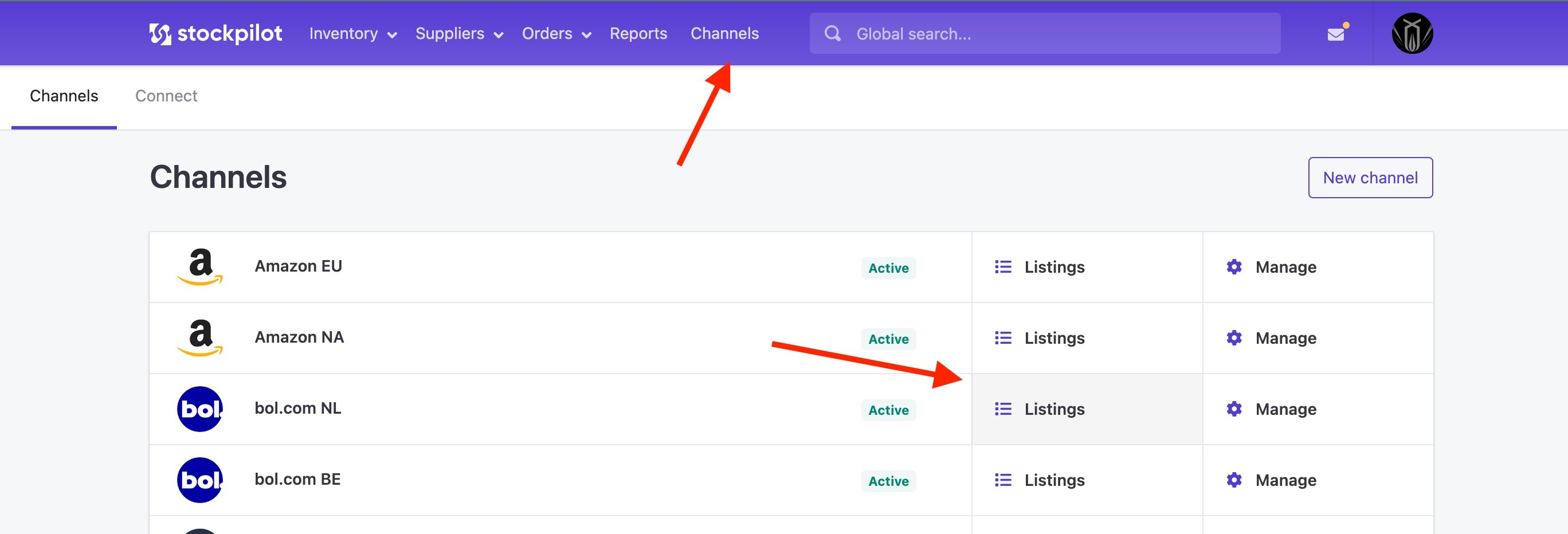
Task: Click the Active badge for bol.com NL
Action: click(x=888, y=410)
